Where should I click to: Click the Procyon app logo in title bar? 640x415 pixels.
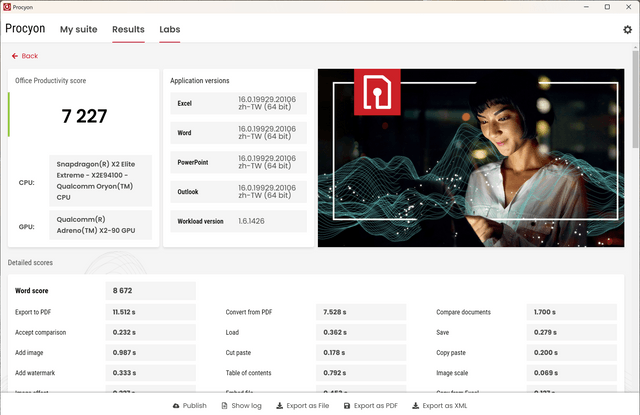click(x=7, y=7)
